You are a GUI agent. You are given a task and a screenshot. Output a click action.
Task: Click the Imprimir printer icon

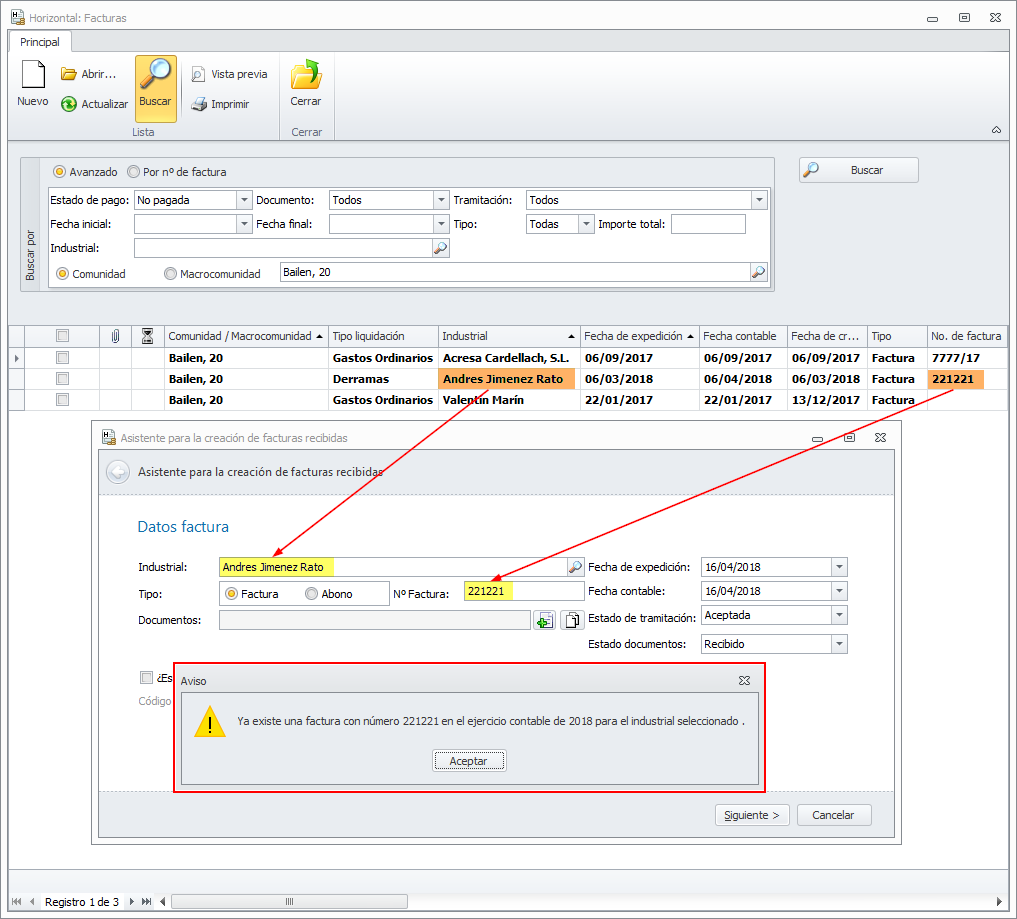click(x=199, y=104)
